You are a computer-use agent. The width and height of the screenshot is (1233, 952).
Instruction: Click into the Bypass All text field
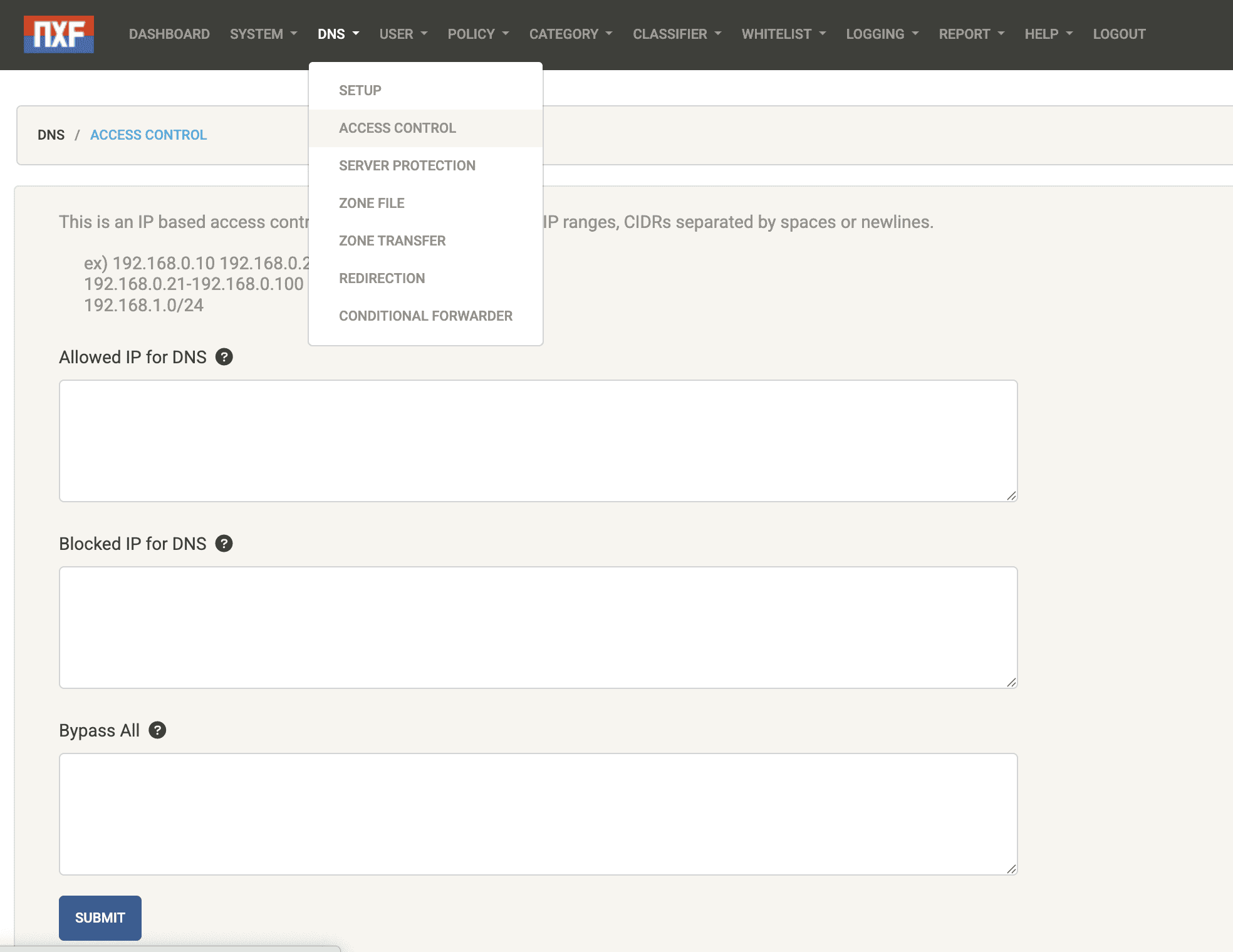pyautogui.click(x=538, y=814)
